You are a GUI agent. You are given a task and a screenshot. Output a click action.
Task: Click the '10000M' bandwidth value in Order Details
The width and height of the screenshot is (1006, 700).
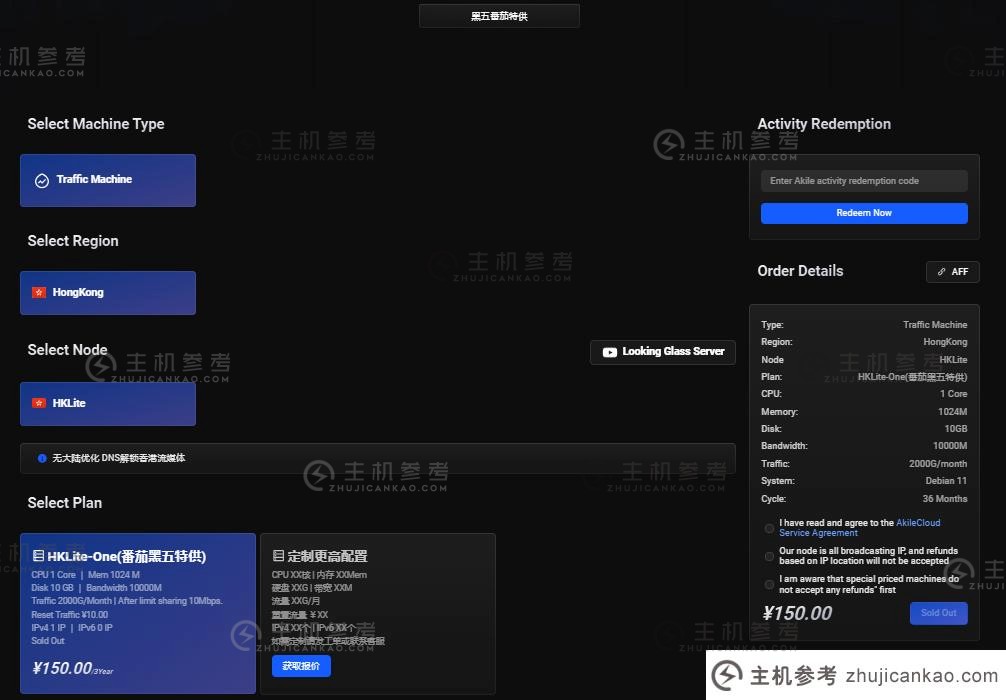click(950, 446)
